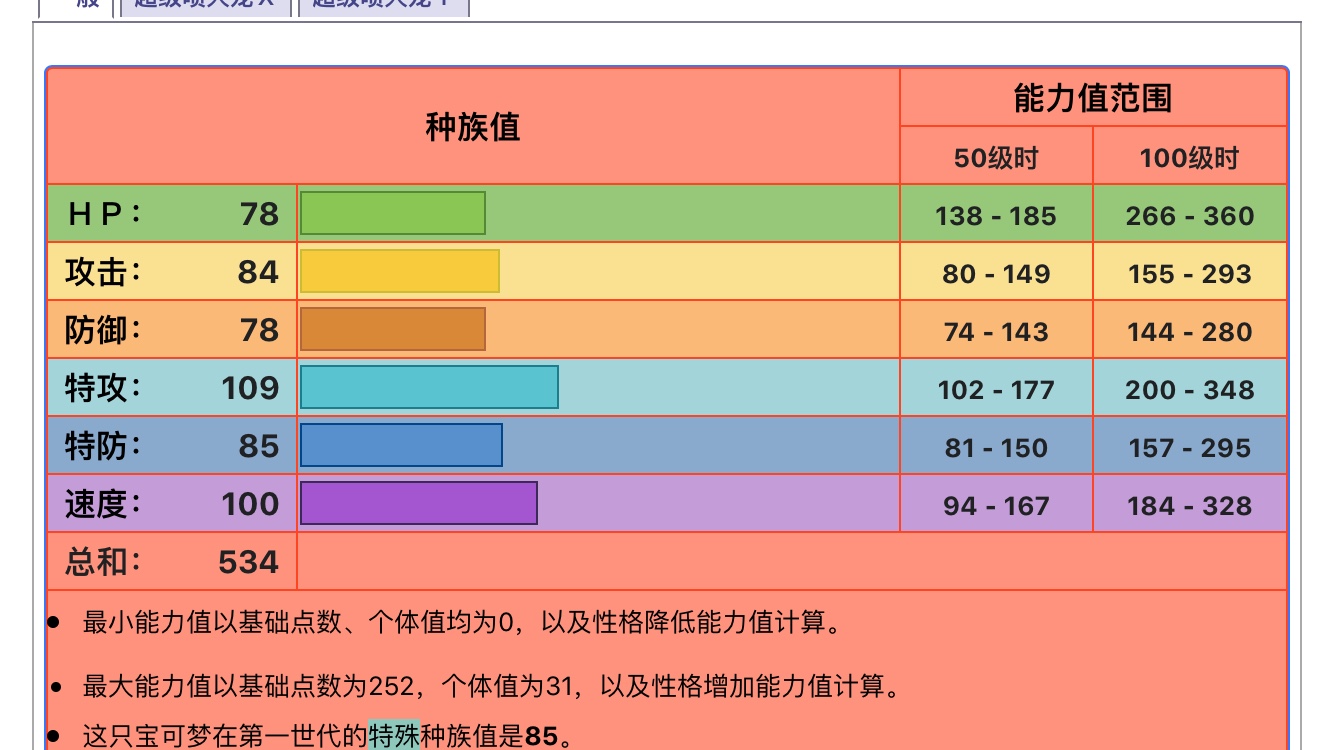The height and width of the screenshot is (750, 1334).
Task: Click the 总和： row label
Action: (x=104, y=561)
